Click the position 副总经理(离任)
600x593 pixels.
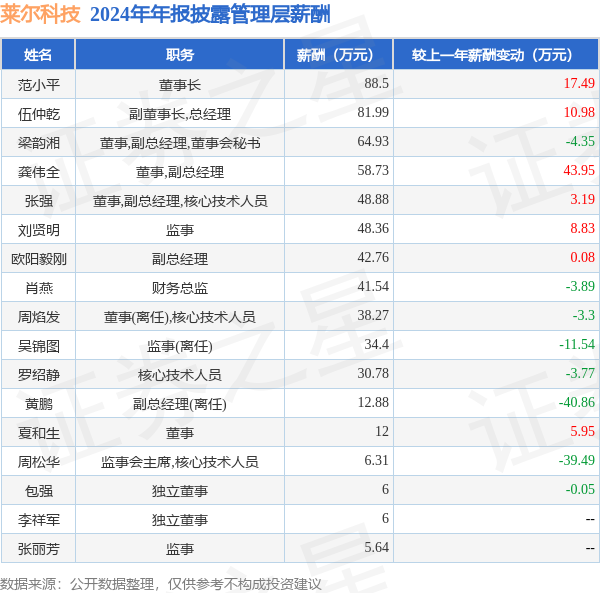tap(180, 404)
